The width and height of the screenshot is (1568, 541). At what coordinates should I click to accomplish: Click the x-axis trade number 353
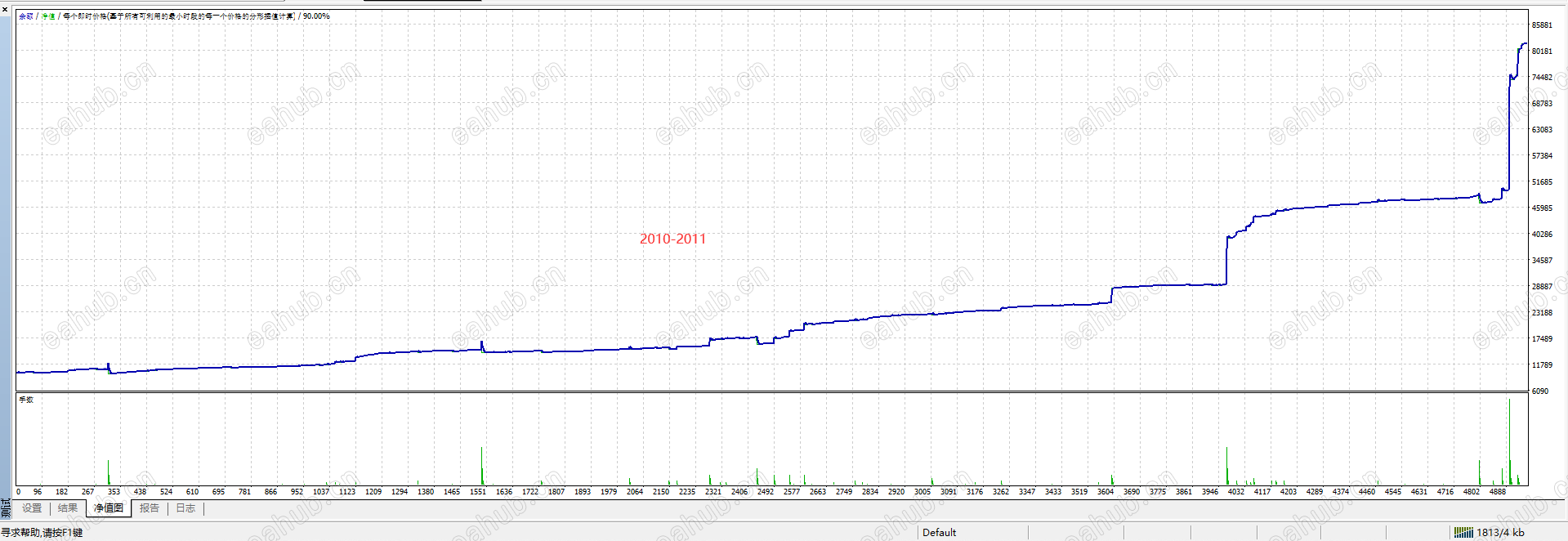(114, 492)
